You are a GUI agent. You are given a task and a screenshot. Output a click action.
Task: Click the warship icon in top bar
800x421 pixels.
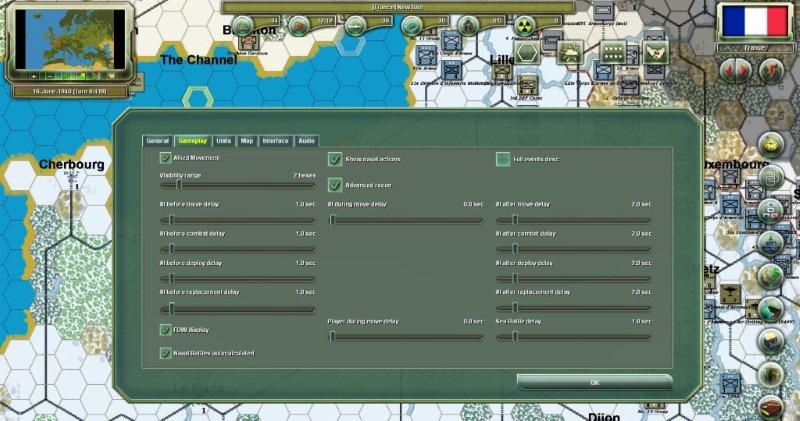355,25
